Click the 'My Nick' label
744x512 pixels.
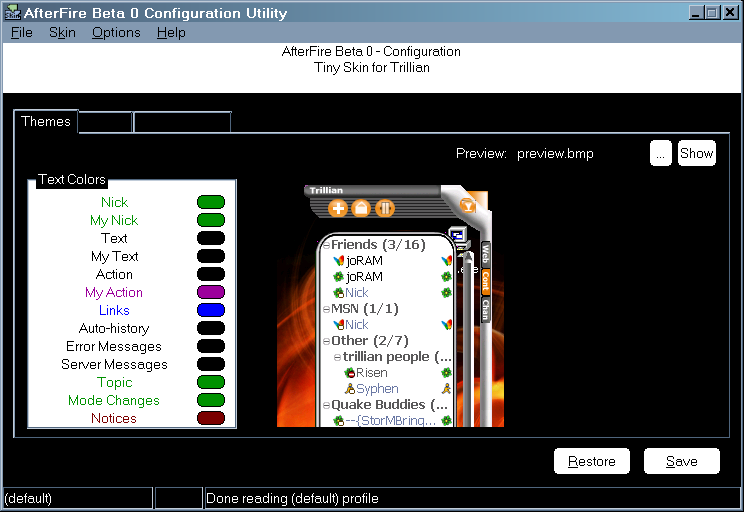(114, 220)
